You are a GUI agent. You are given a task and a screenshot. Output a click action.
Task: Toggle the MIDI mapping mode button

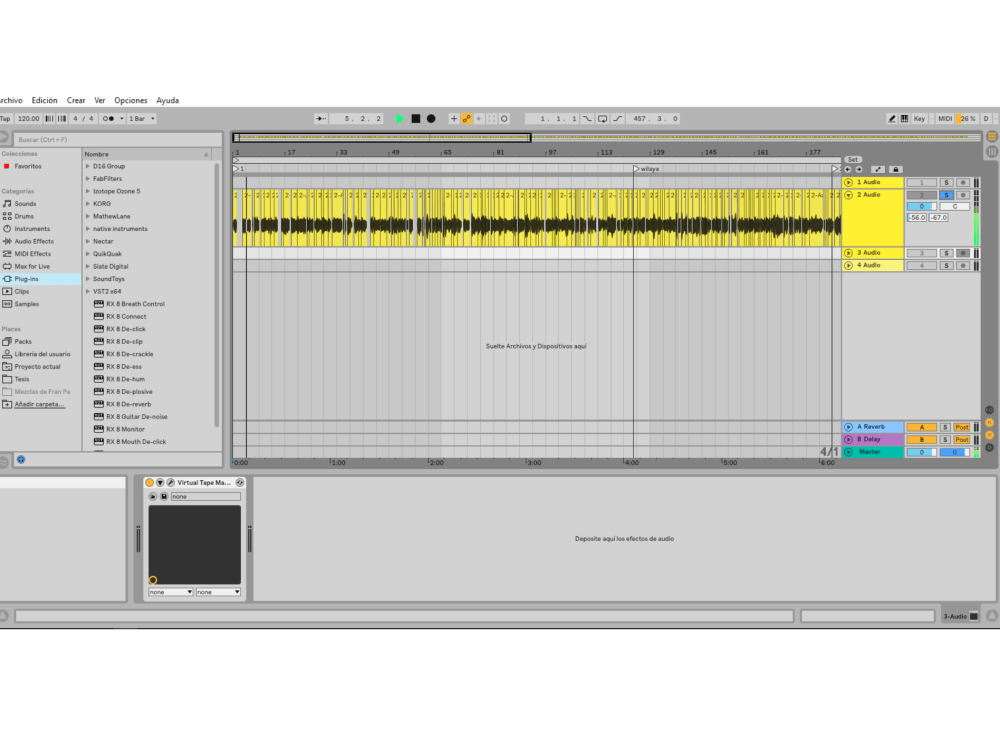click(x=945, y=119)
